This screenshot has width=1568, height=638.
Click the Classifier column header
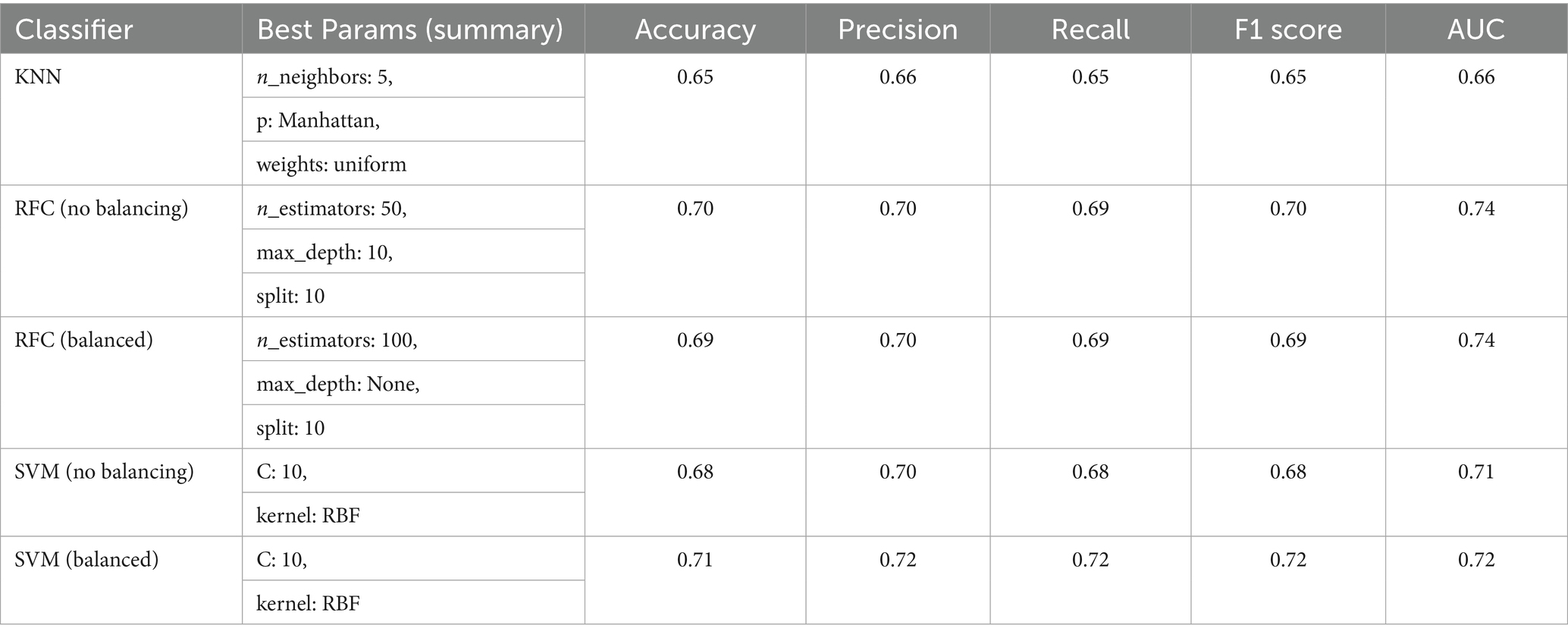[74, 30]
